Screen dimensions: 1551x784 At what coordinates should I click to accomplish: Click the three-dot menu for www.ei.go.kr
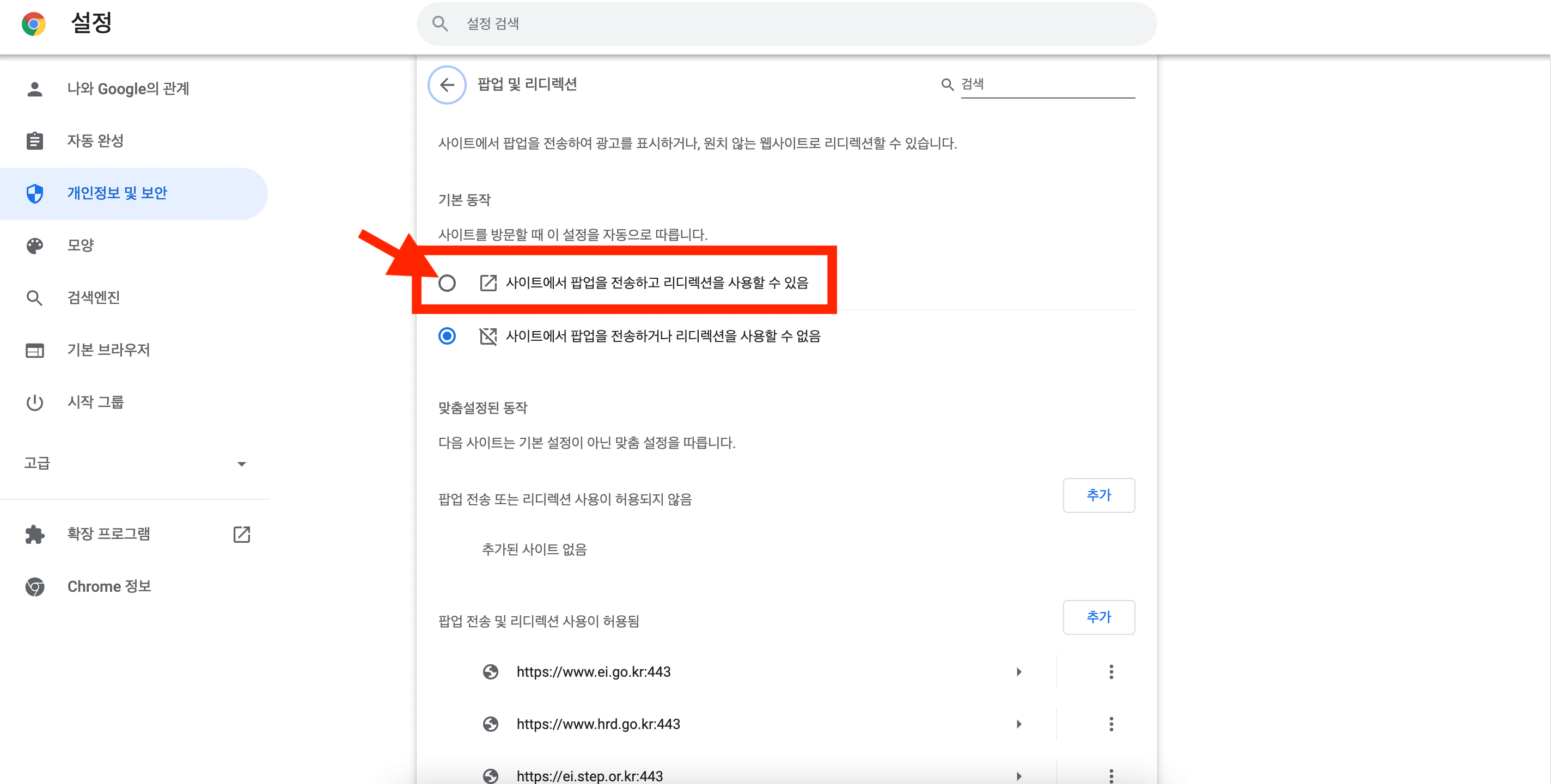point(1111,672)
